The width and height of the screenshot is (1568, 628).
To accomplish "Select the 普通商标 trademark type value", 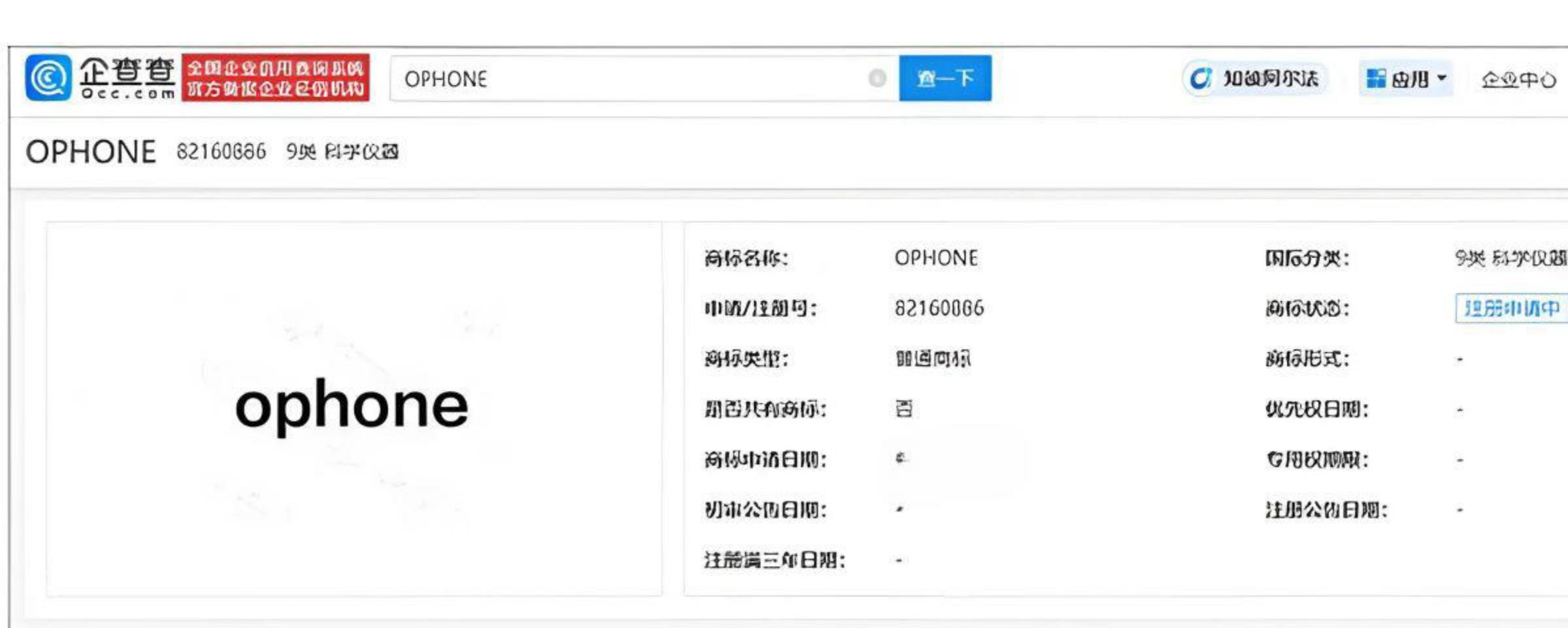I will tap(933, 359).
